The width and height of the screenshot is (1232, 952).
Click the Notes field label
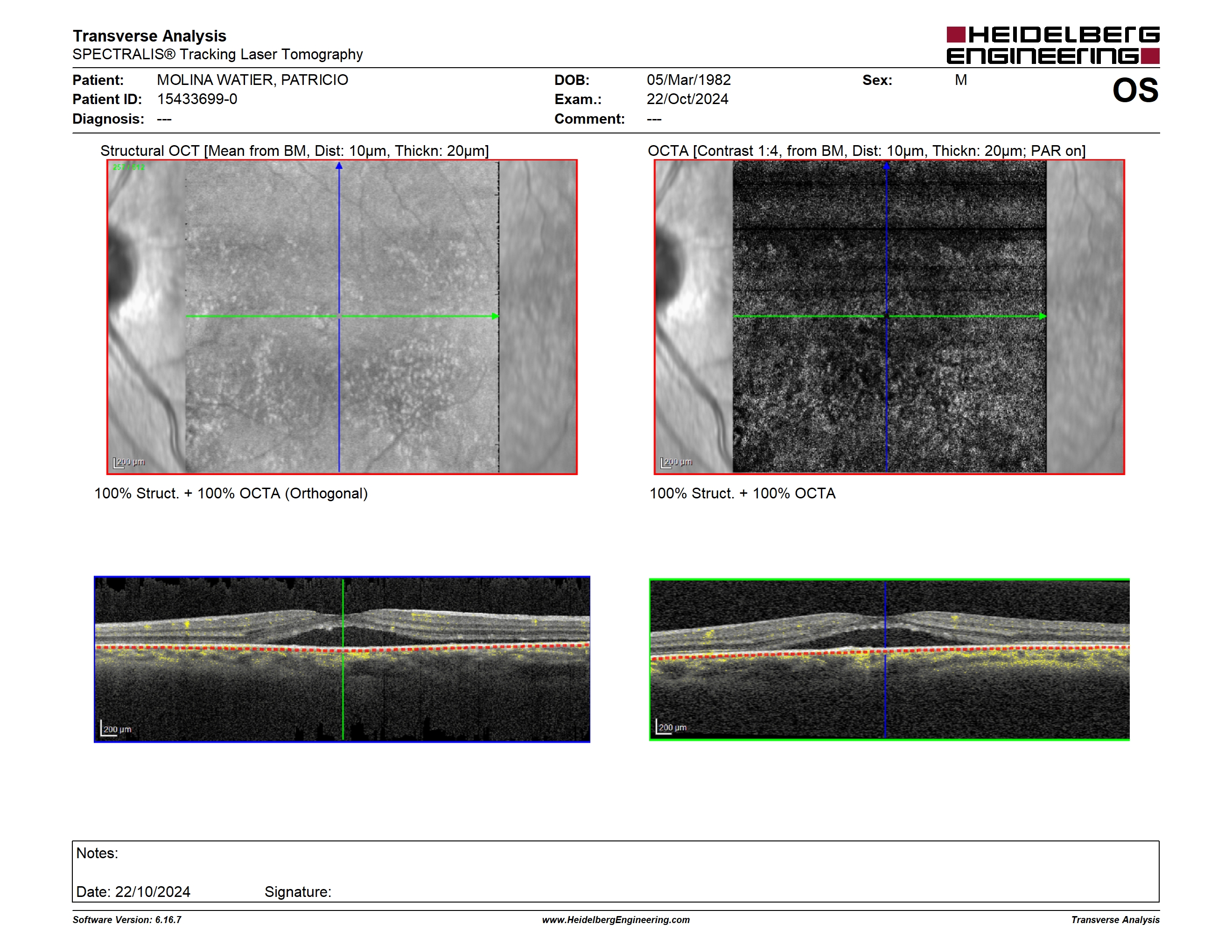coord(97,854)
